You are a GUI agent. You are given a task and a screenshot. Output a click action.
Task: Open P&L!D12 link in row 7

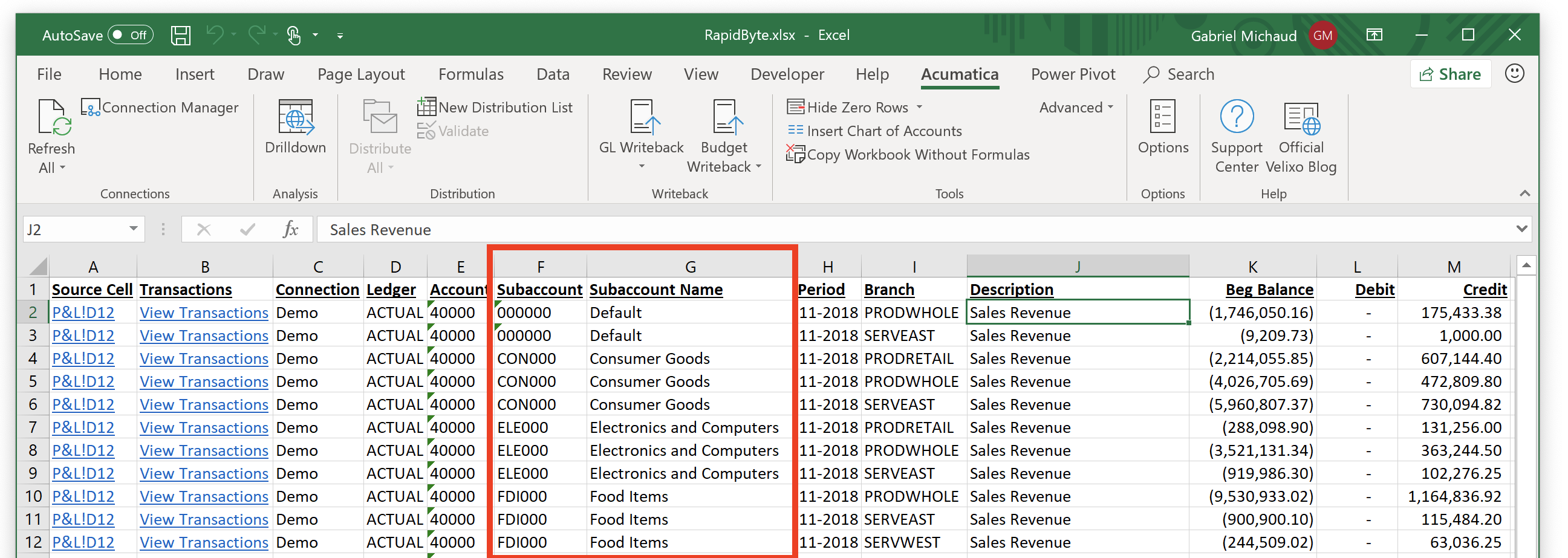[x=83, y=428]
